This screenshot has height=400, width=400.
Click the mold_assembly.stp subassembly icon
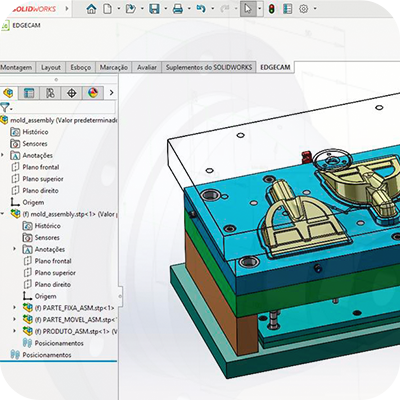tap(15, 214)
